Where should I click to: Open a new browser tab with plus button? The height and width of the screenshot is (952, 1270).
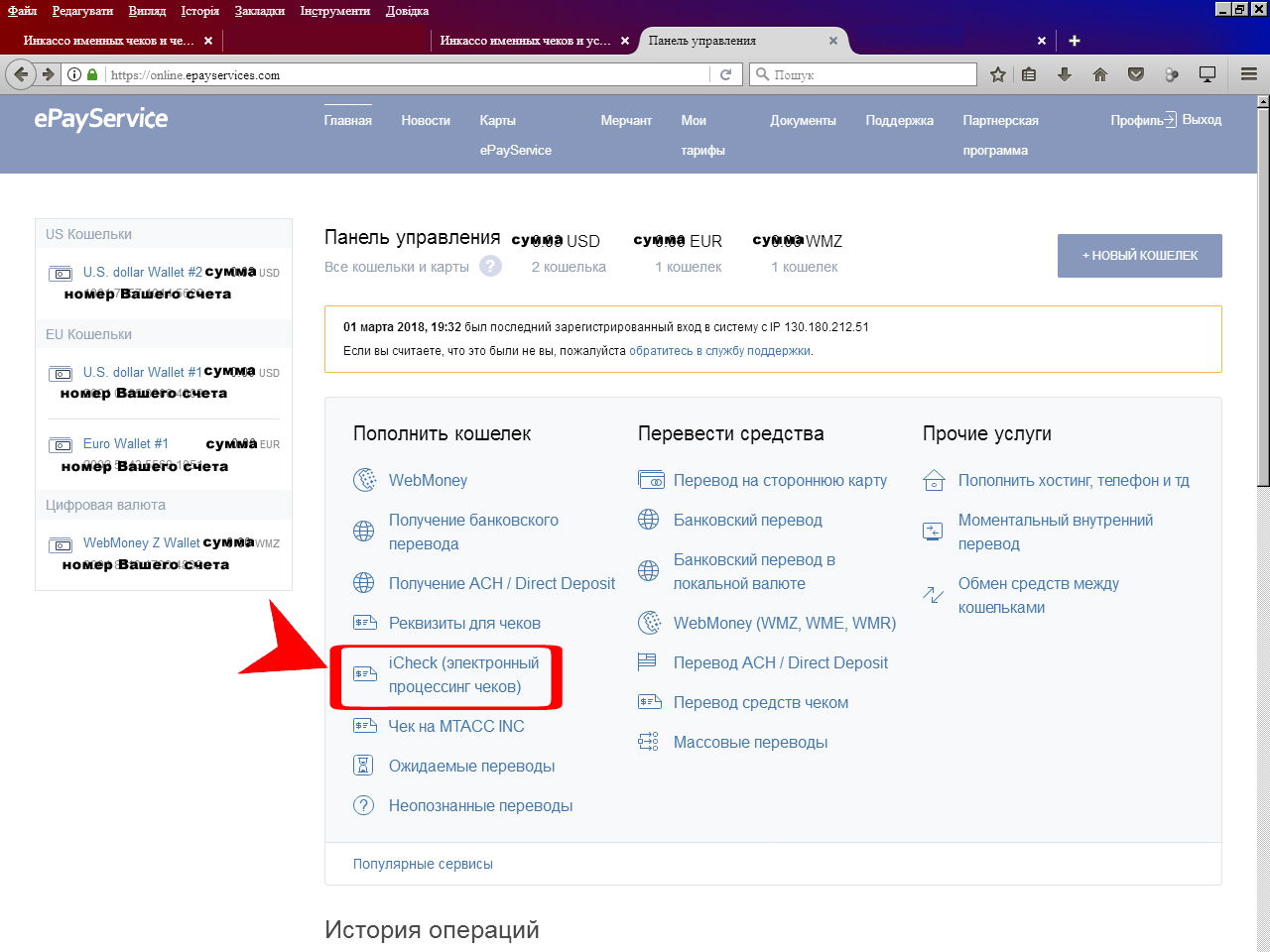[x=1075, y=41]
